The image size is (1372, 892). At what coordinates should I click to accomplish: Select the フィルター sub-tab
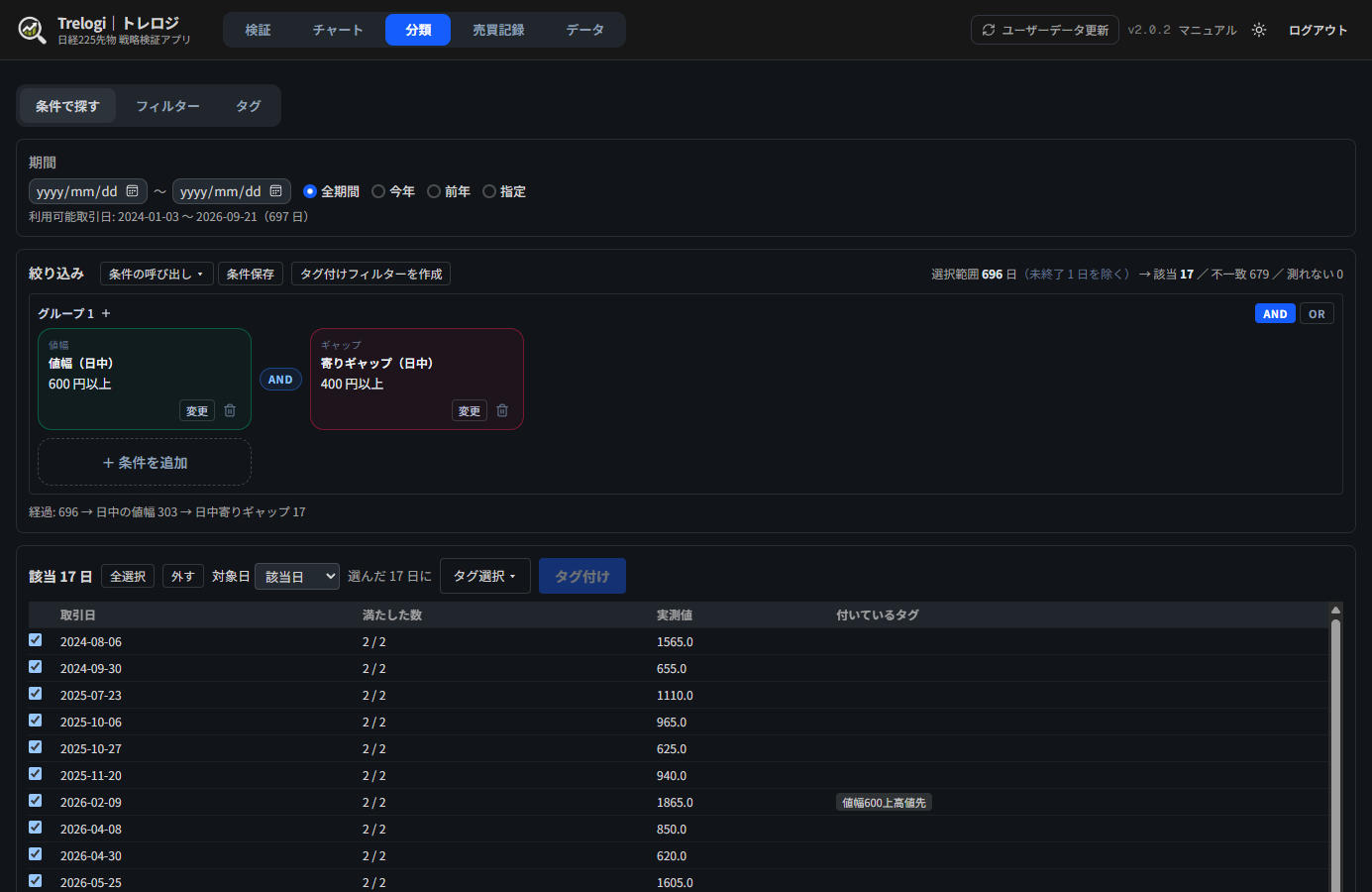(x=168, y=106)
